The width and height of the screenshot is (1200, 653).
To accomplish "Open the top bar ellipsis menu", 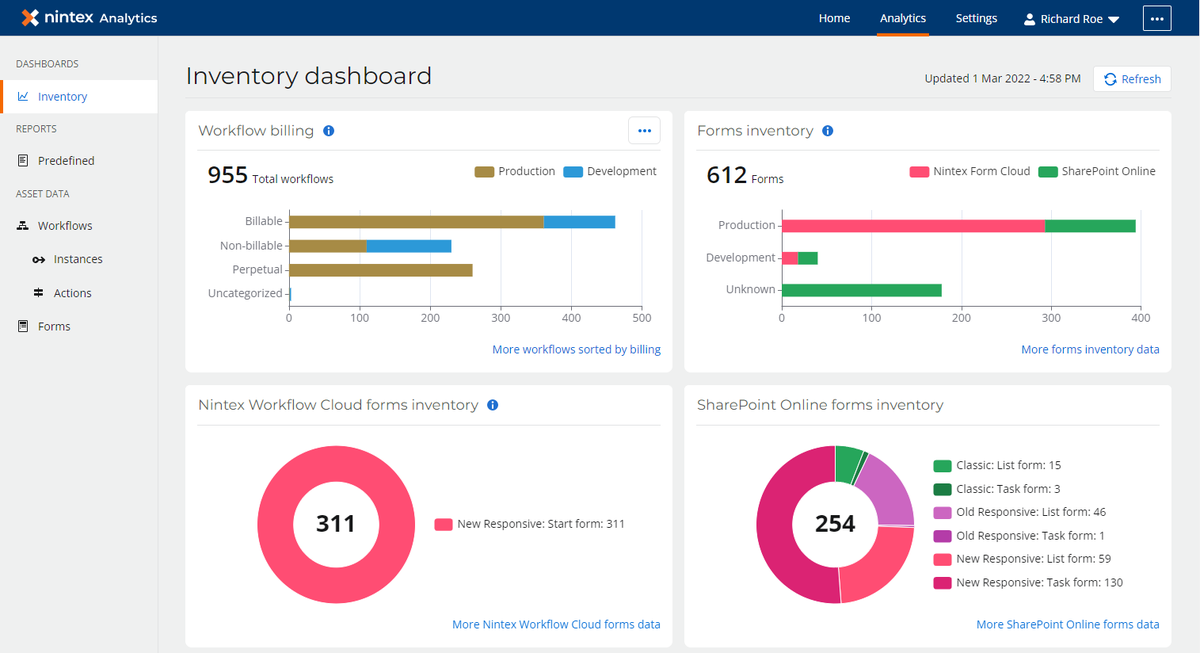I will click(1157, 18).
